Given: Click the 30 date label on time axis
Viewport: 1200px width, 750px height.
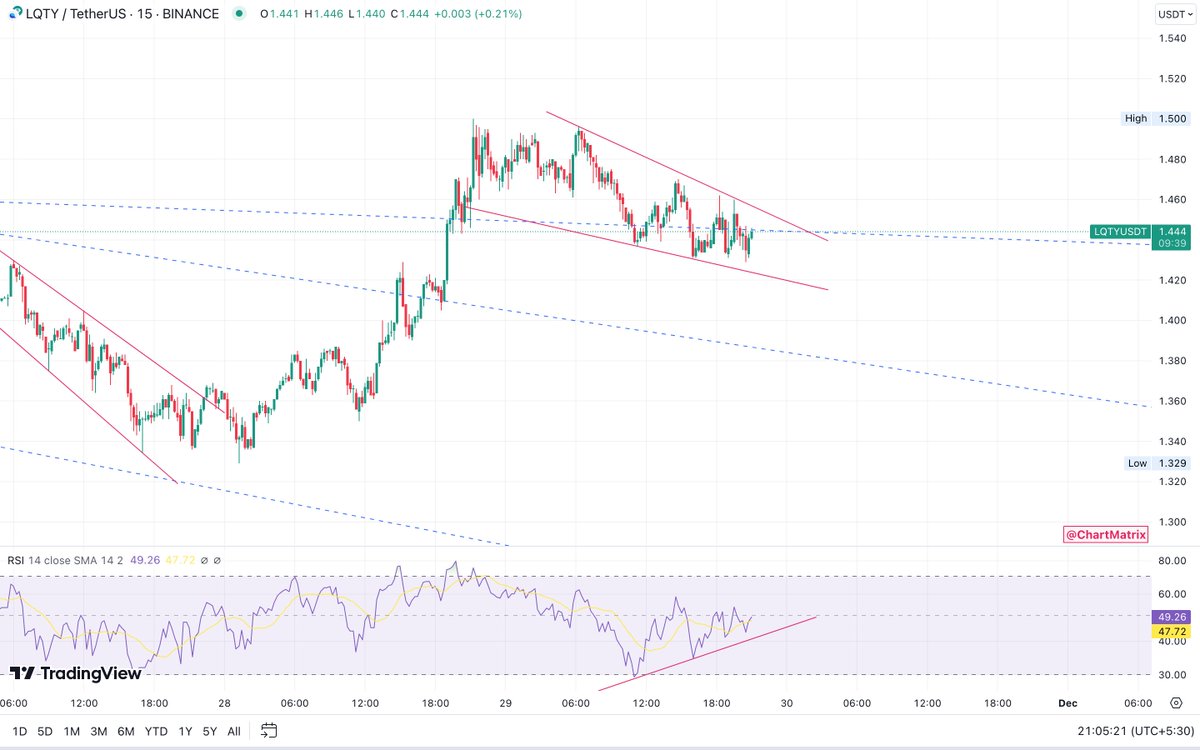Looking at the screenshot, I should (x=787, y=703).
